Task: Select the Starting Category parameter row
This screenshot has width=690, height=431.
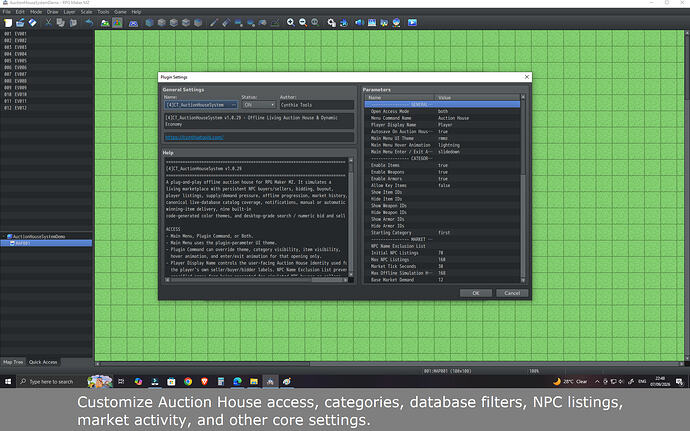Action: 442,232
